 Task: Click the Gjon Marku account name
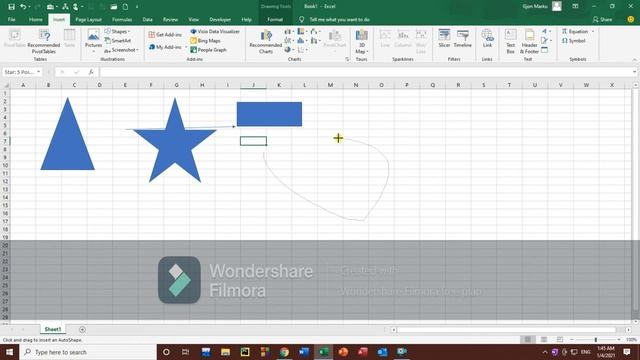[x=535, y=6]
